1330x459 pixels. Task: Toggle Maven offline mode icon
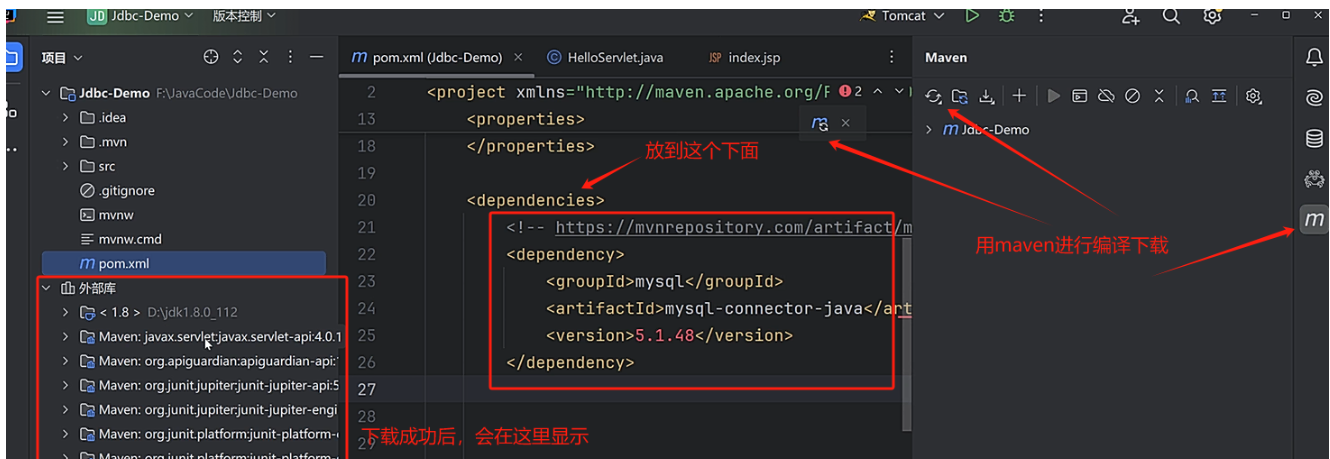tap(1106, 96)
